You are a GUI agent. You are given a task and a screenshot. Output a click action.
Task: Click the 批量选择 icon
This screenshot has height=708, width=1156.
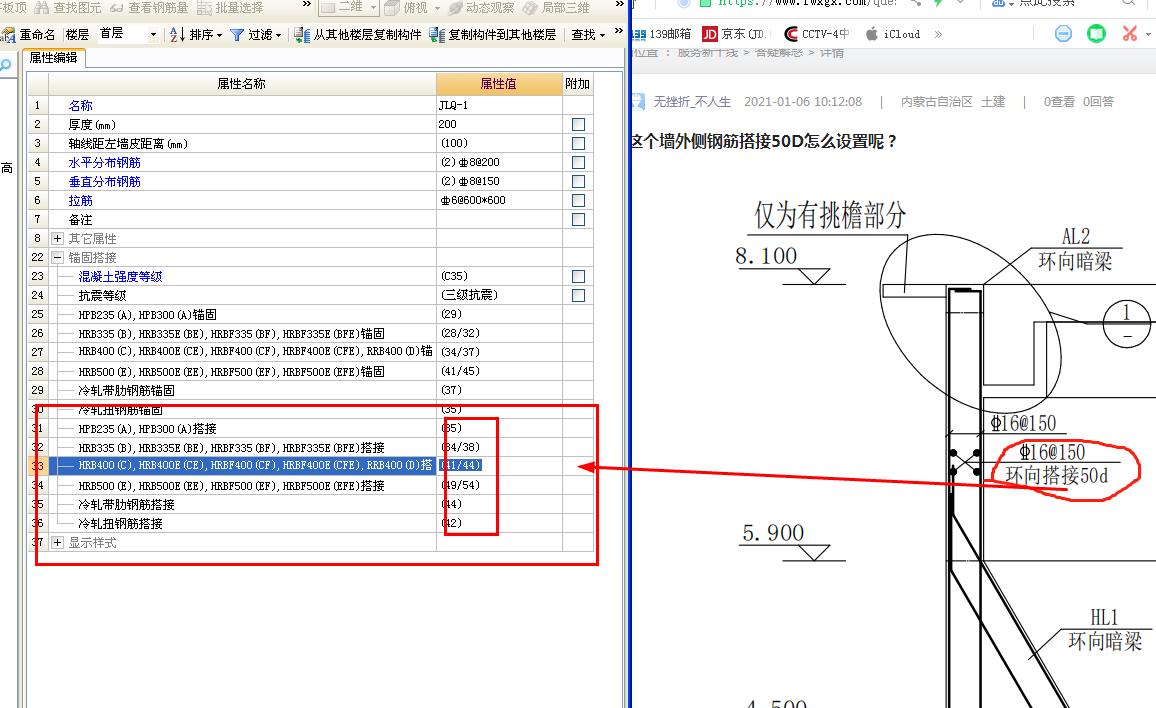pyautogui.click(x=204, y=7)
